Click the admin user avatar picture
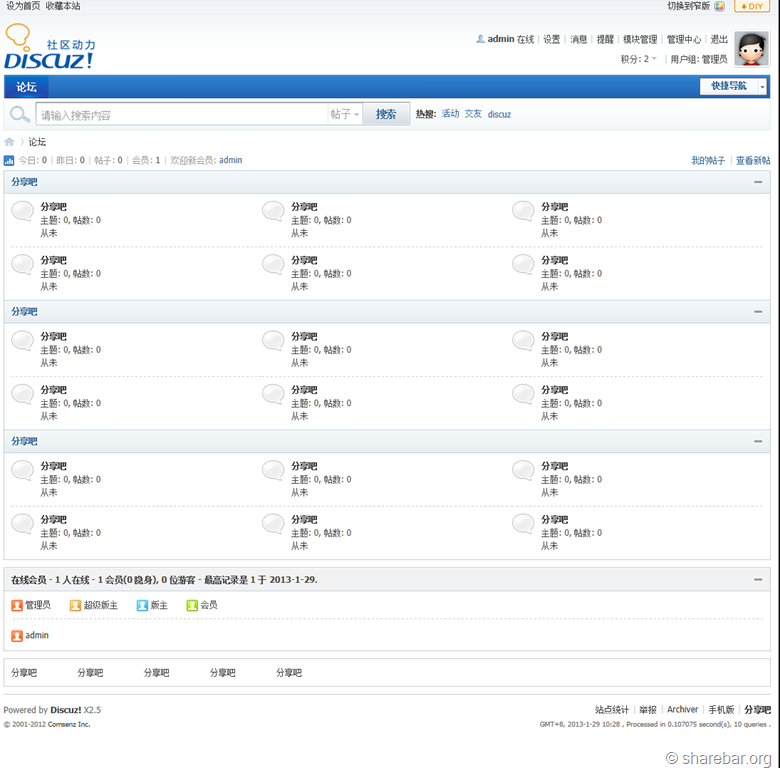 750,49
